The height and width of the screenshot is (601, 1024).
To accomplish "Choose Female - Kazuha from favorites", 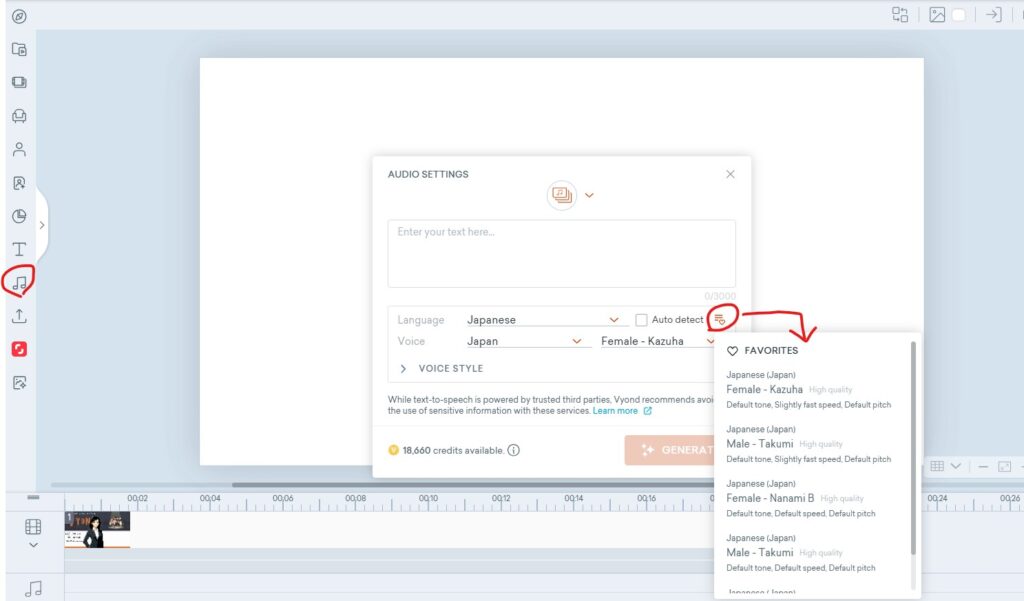I will [x=764, y=389].
